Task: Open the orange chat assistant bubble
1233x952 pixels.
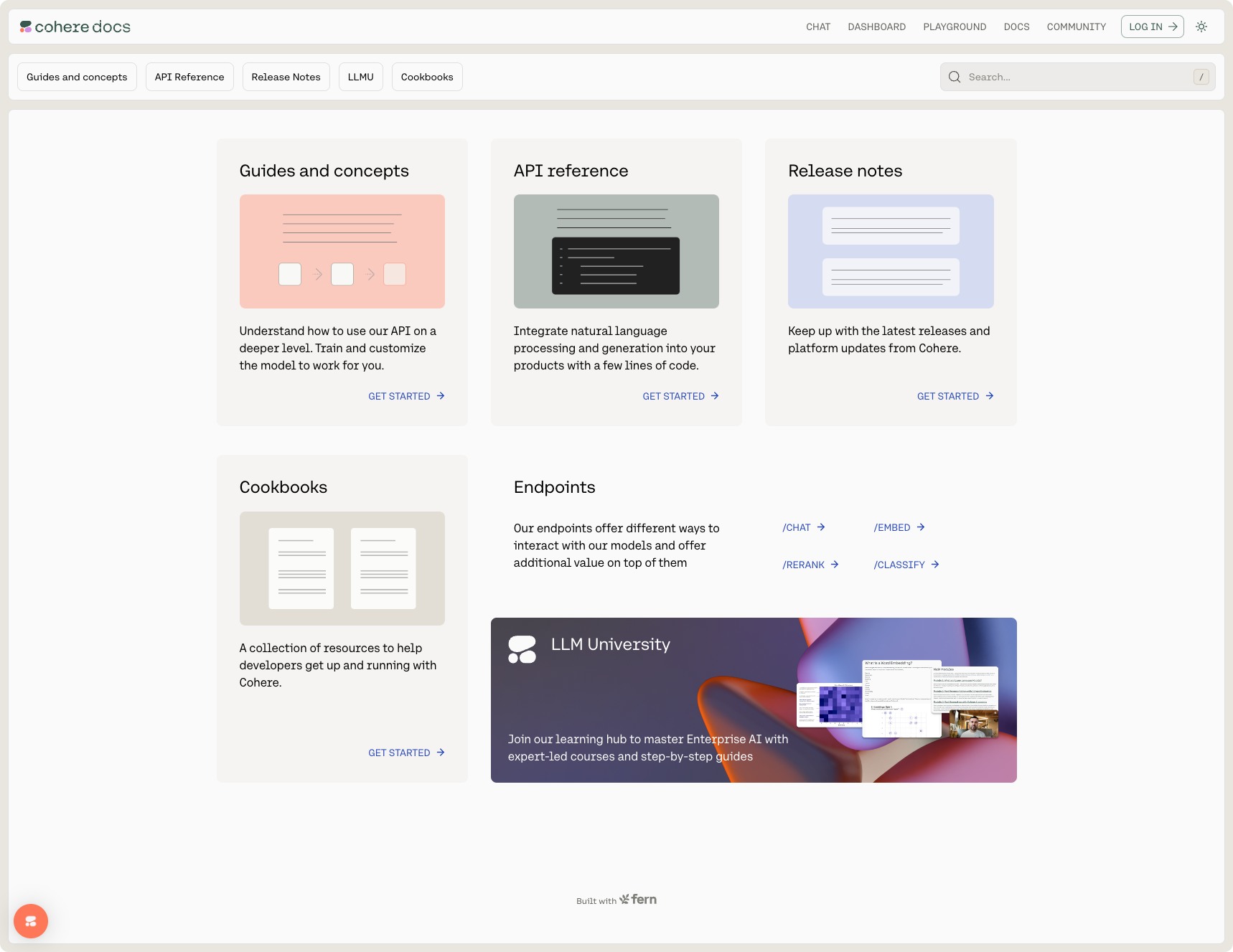Action: tap(31, 920)
